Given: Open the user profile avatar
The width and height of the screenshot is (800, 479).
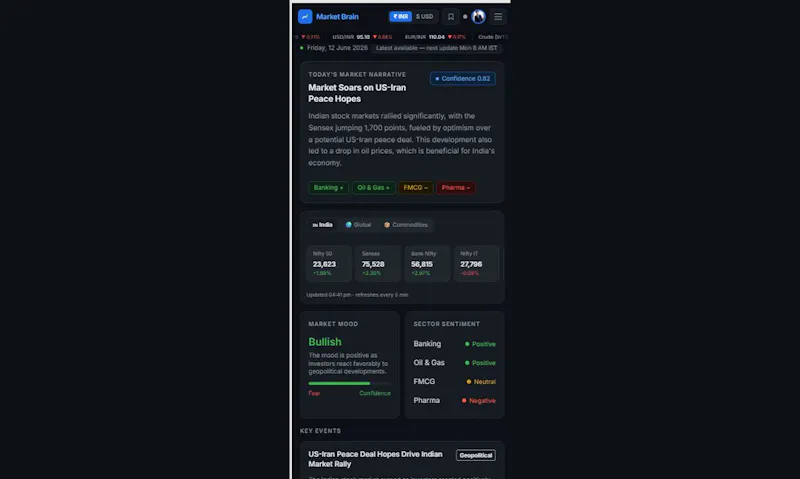Looking at the screenshot, I should (x=478, y=16).
